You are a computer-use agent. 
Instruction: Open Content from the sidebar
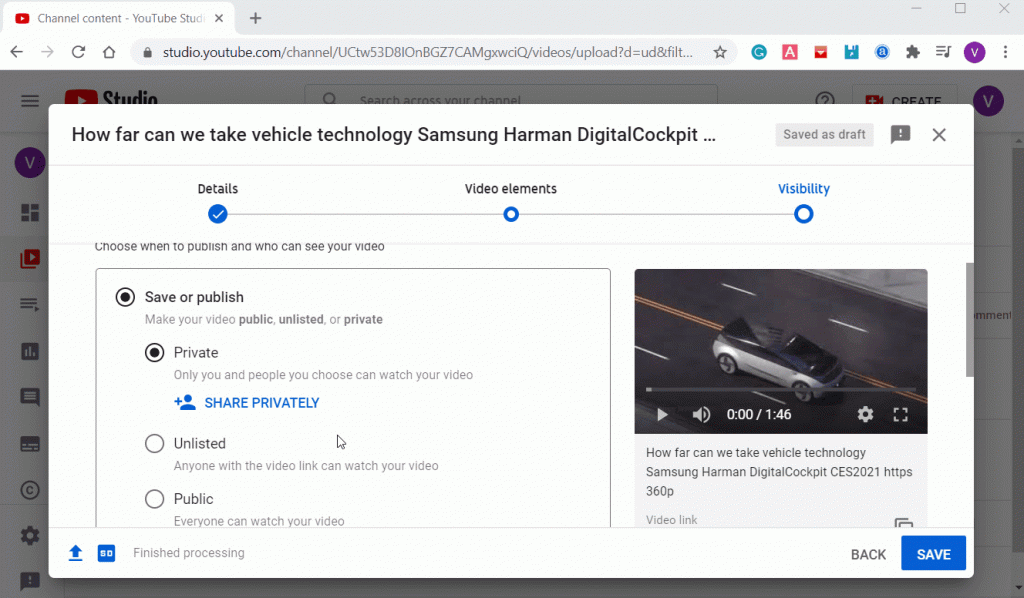(30, 259)
